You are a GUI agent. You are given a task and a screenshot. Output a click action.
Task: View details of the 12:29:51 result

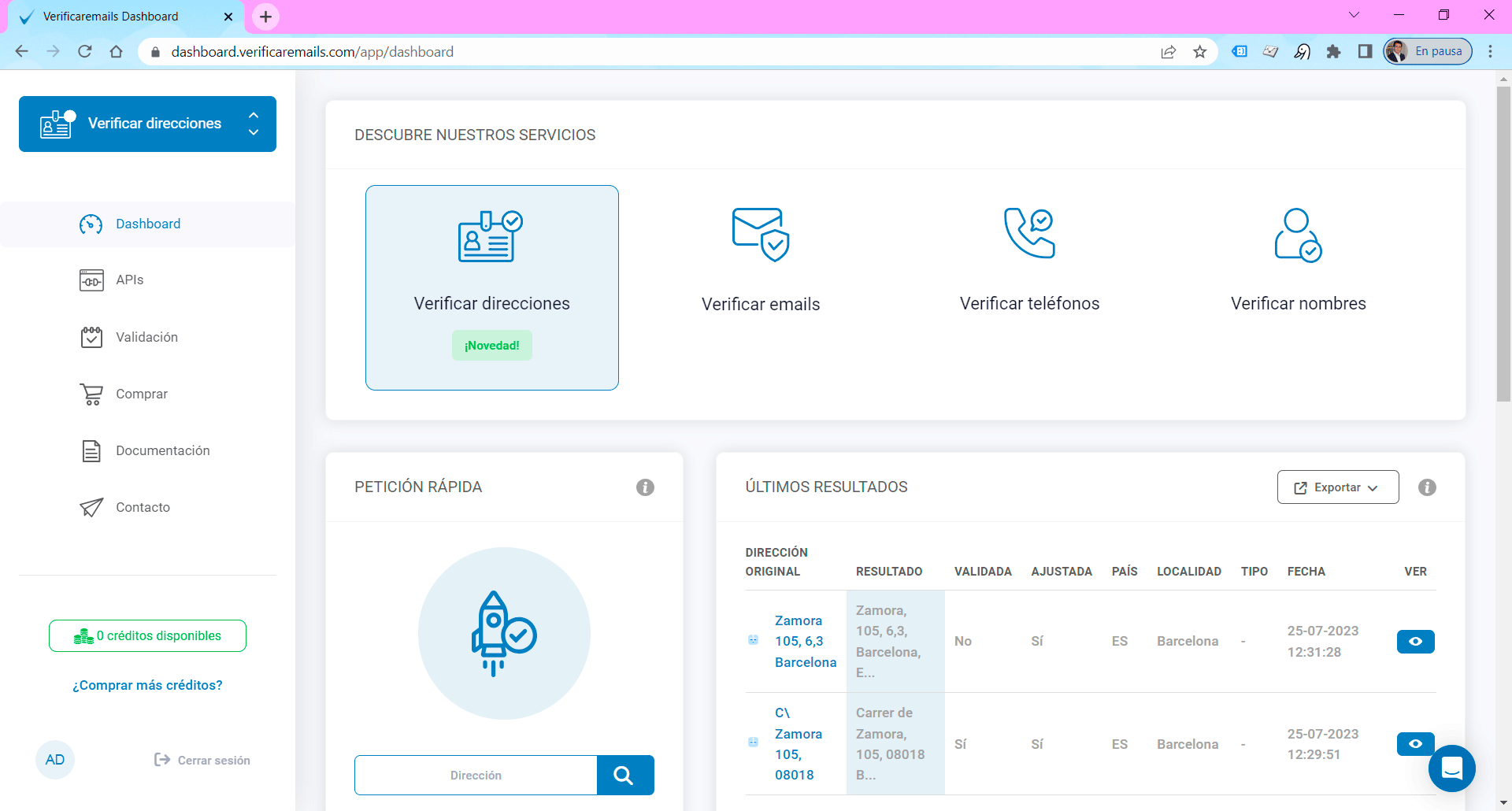point(1415,744)
